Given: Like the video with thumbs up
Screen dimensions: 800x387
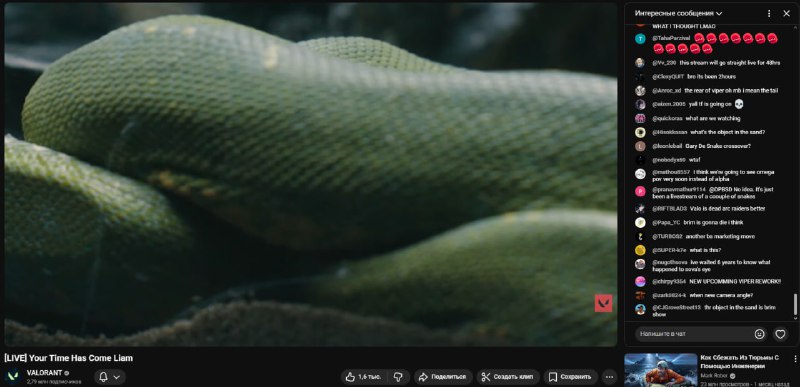Looking at the screenshot, I should [x=363, y=377].
